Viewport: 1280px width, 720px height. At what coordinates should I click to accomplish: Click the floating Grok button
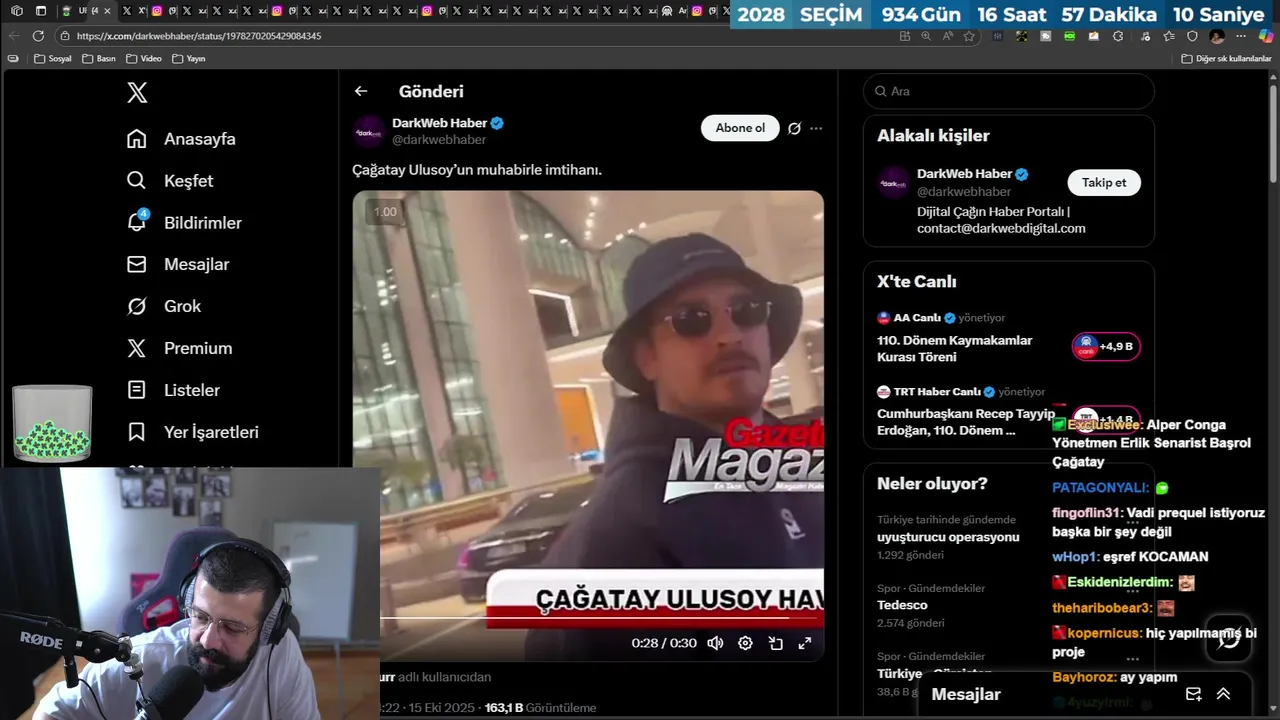(x=1229, y=639)
